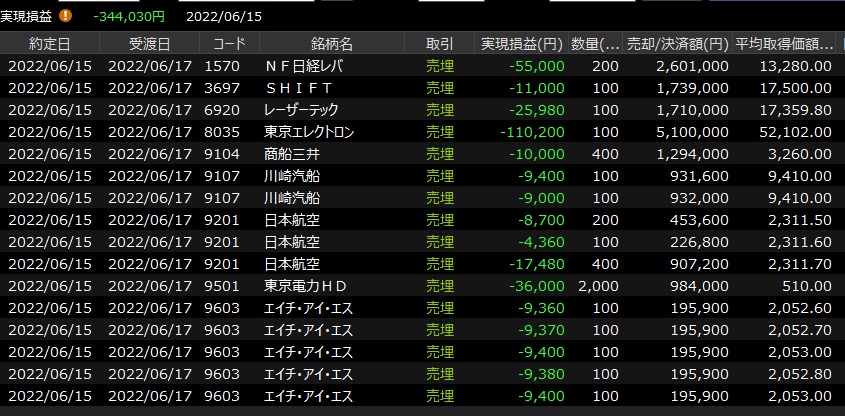
Task: Click the 売却/決済額(円) column header
Action: [677, 44]
